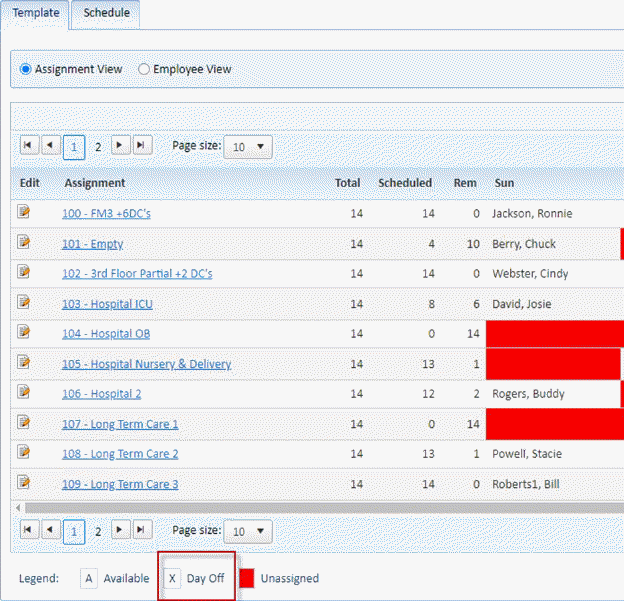
Task: Open edit icon beside 107 - Long Term Care 1
Action: click(25, 422)
